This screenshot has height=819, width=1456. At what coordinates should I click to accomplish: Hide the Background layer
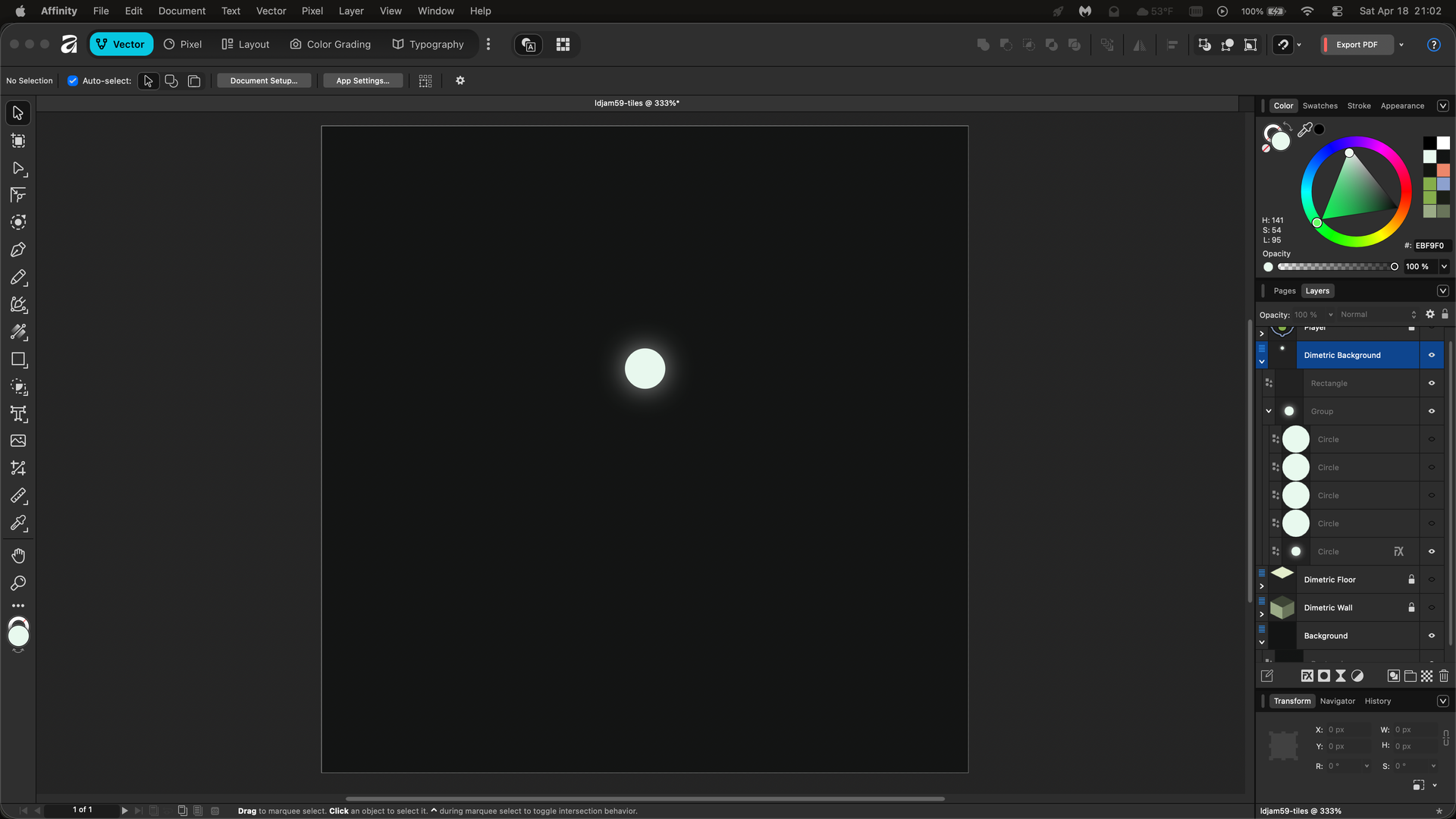click(x=1432, y=635)
